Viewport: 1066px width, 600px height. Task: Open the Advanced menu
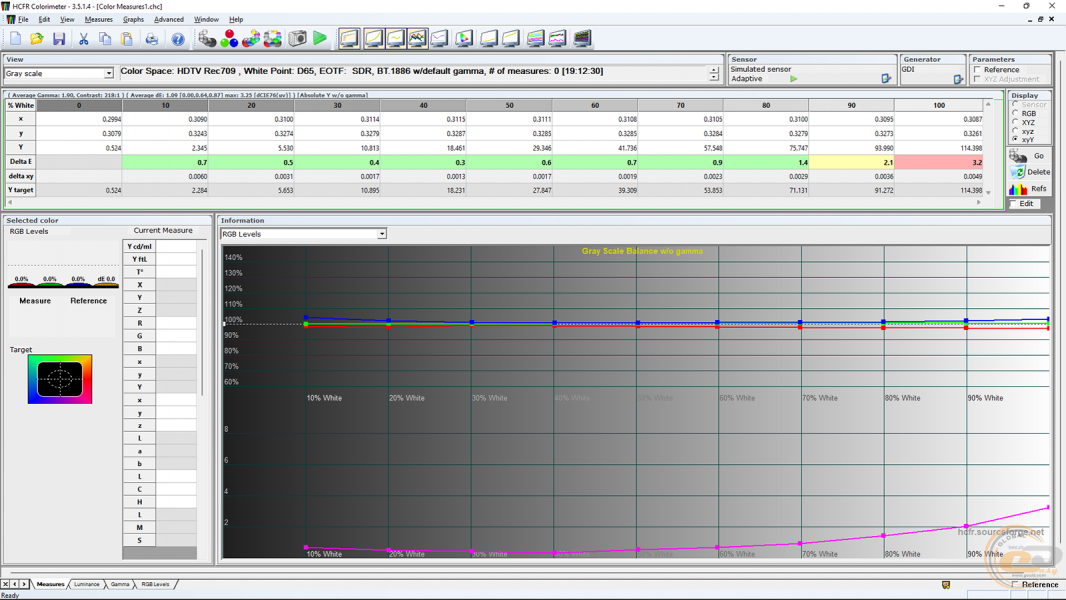(169, 20)
